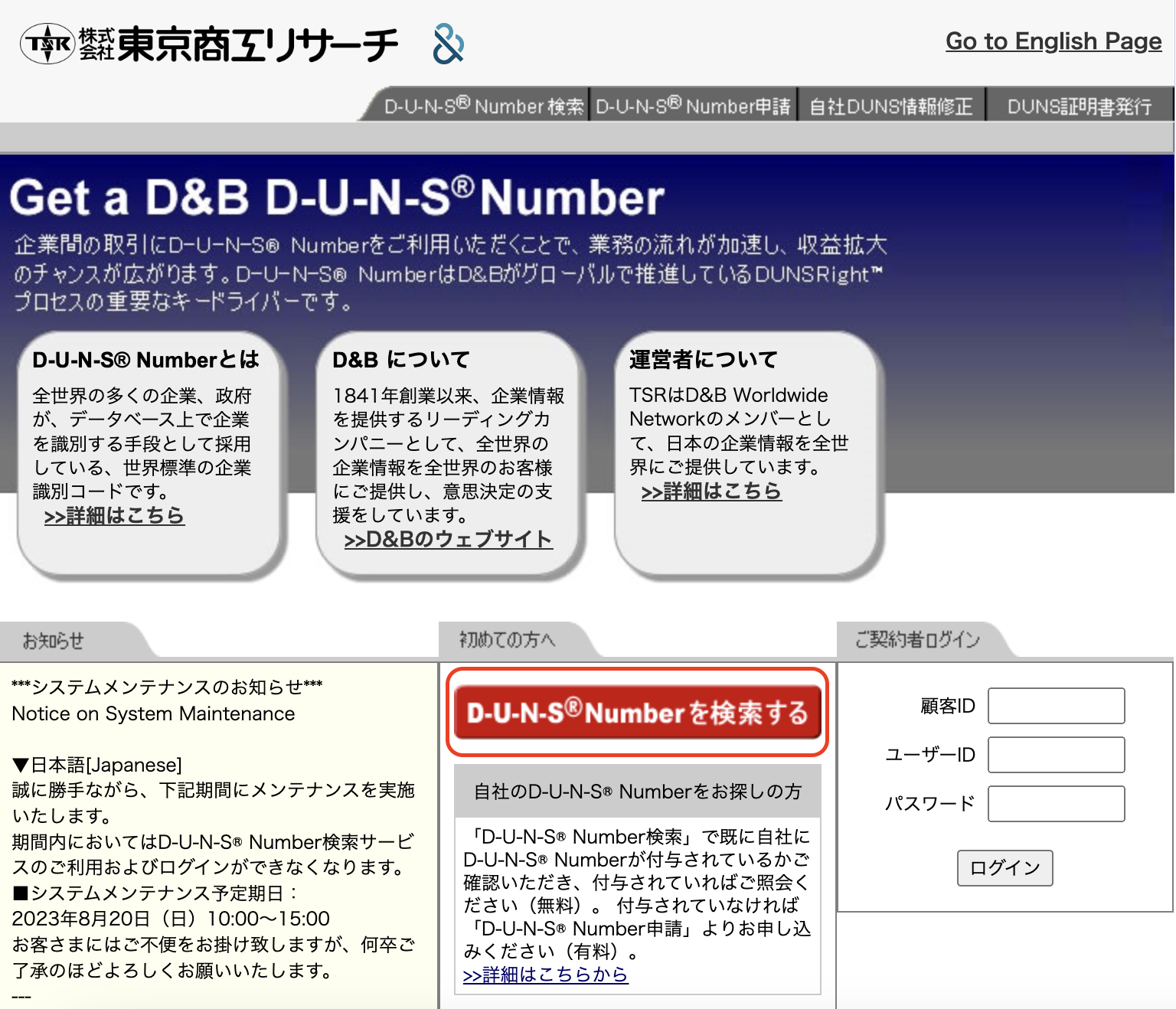The height and width of the screenshot is (1009, 1176).
Task: Open the D&Bのウェブサイト link
Action: 448,539
